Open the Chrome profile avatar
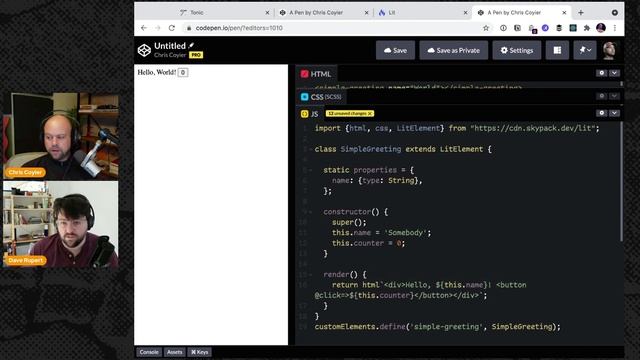Image resolution: width=640 pixels, height=360 pixels. click(601, 28)
